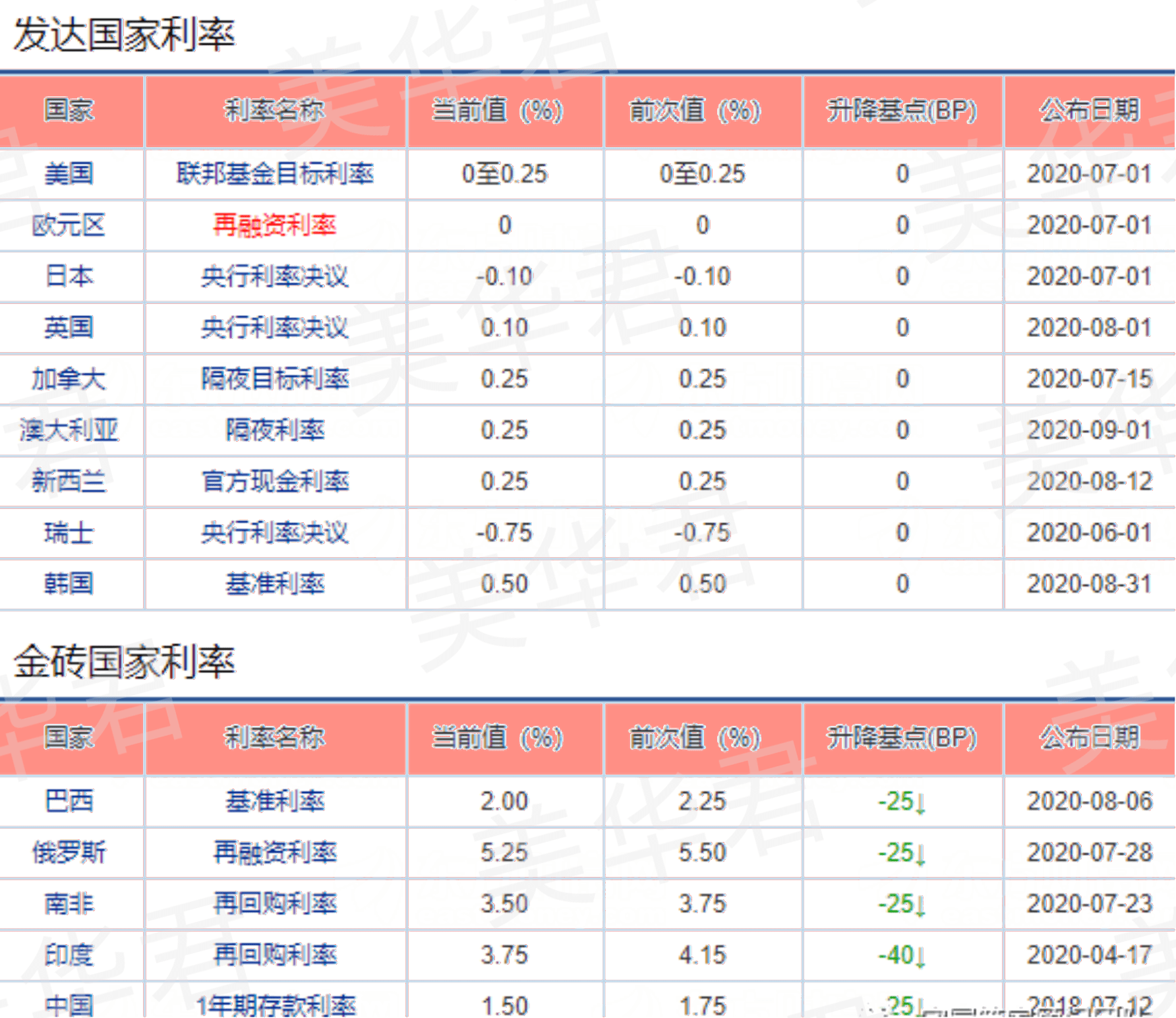
Task: Open the 加拿大 country link
Action: pos(69,379)
